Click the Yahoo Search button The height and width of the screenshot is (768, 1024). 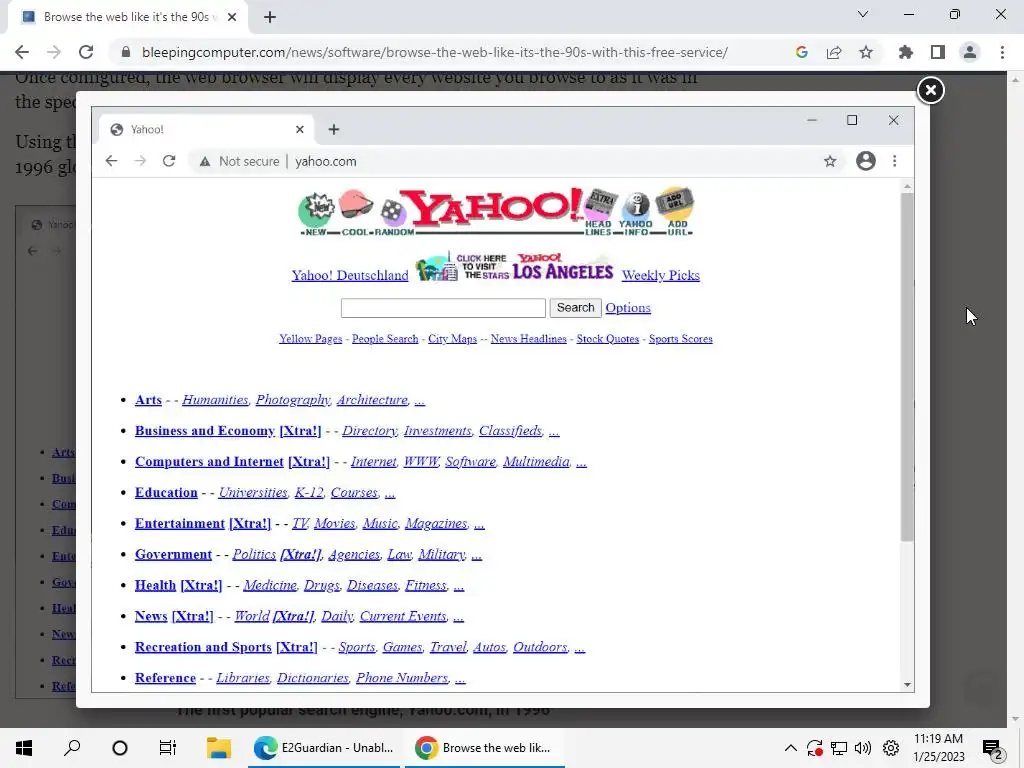575,308
